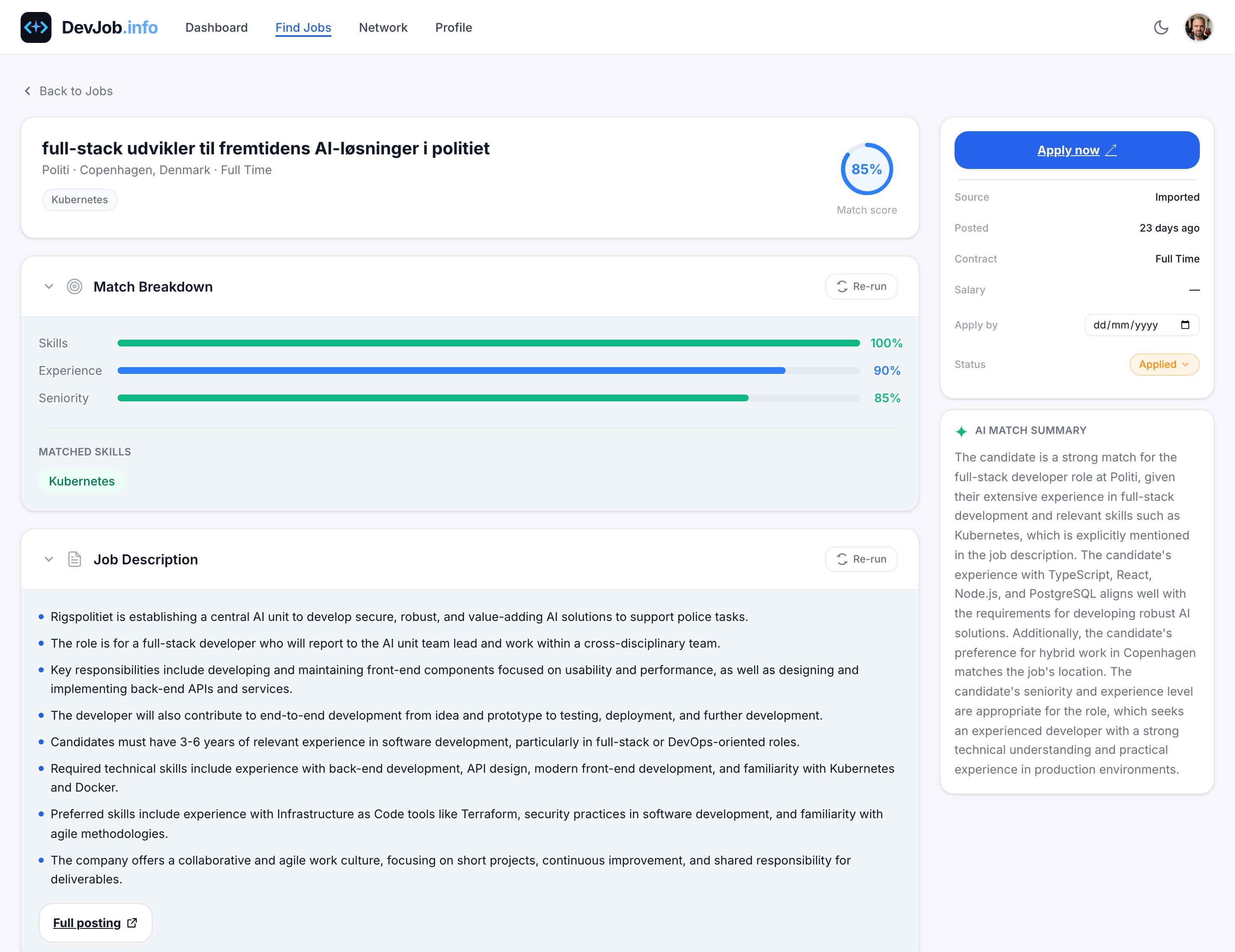Click the 90% Experience percentage value

[887, 371]
